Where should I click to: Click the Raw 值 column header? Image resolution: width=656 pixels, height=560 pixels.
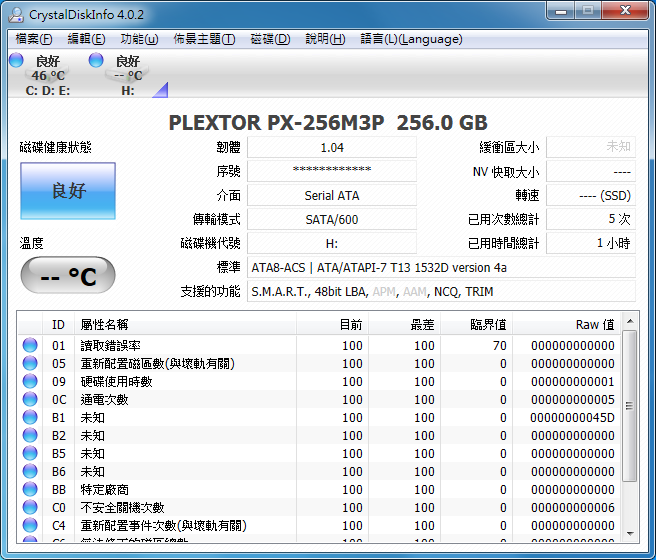[567, 324]
